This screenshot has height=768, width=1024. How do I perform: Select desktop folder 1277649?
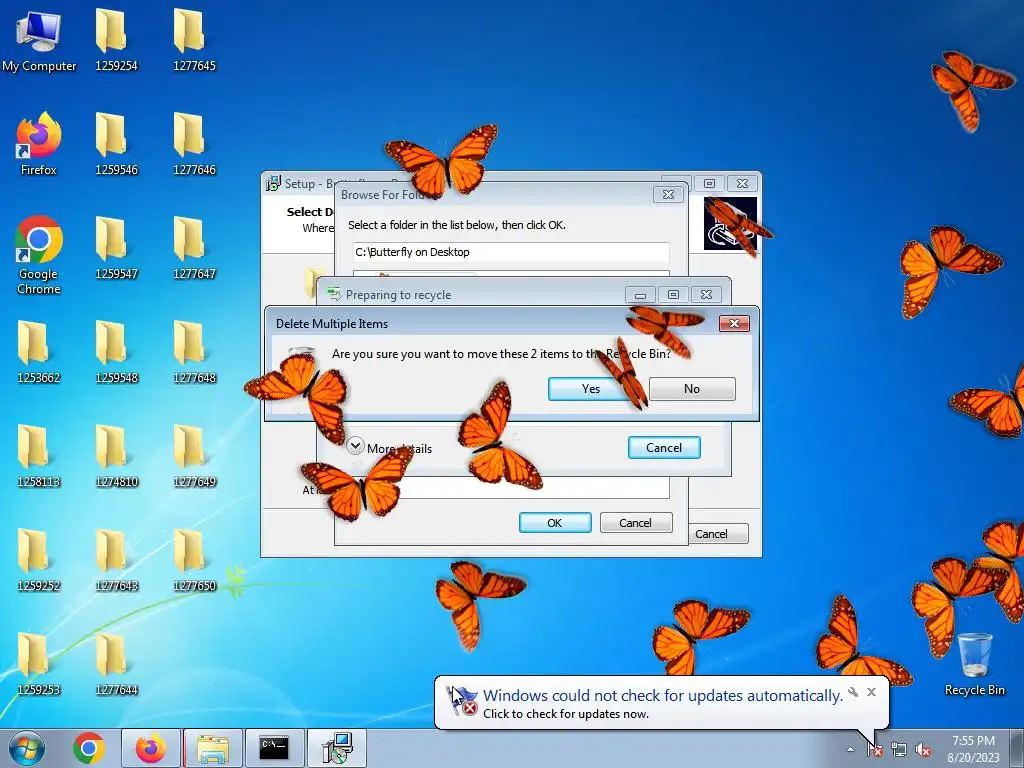click(194, 457)
